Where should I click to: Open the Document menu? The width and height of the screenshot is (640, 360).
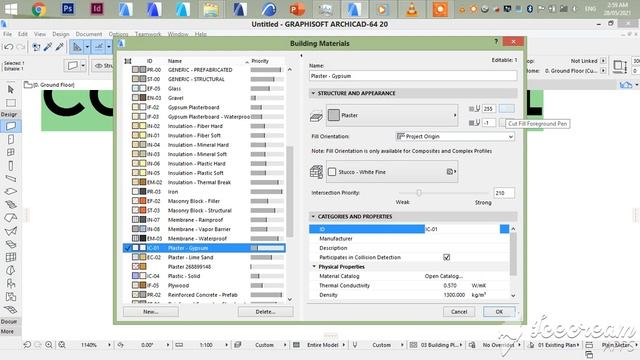[89, 34]
